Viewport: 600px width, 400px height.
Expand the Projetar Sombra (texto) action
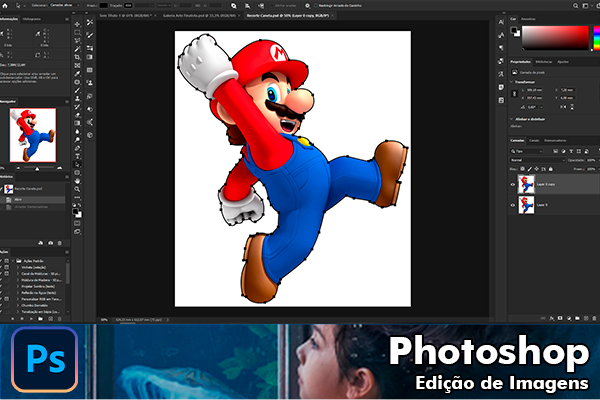click(x=18, y=286)
